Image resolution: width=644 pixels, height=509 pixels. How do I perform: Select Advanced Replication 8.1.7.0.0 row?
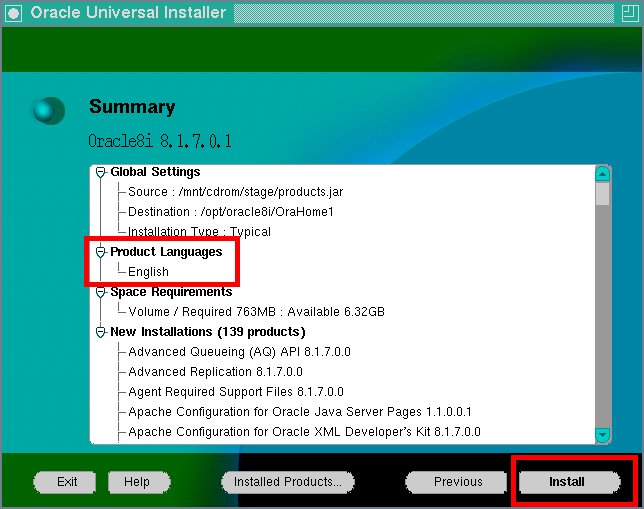click(x=215, y=372)
